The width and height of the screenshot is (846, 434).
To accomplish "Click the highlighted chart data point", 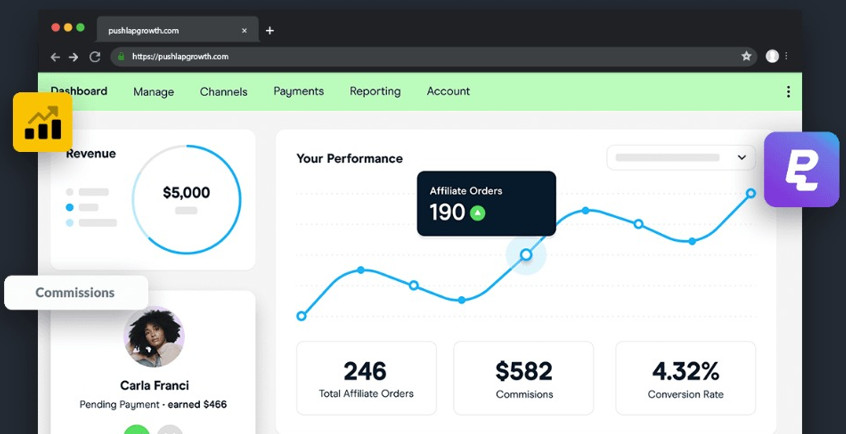I will (526, 255).
